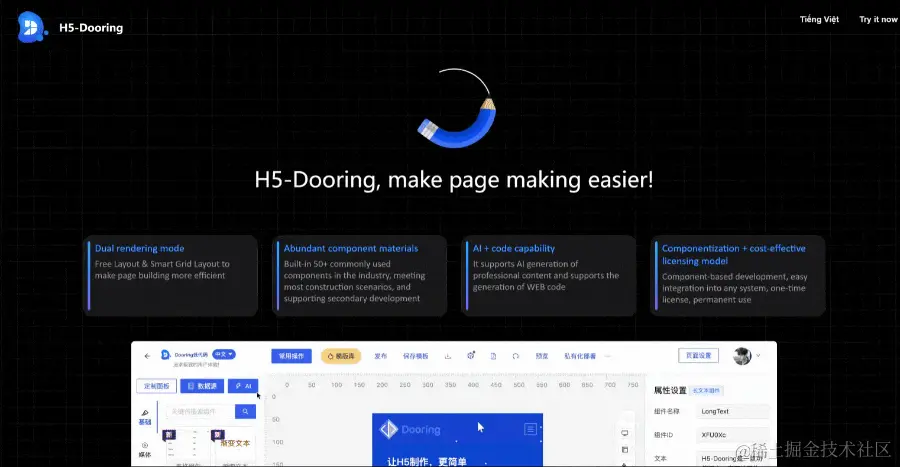Click 私有化部署 in the editor toolbar
Viewport: 900px width, 467px height.
pos(580,356)
